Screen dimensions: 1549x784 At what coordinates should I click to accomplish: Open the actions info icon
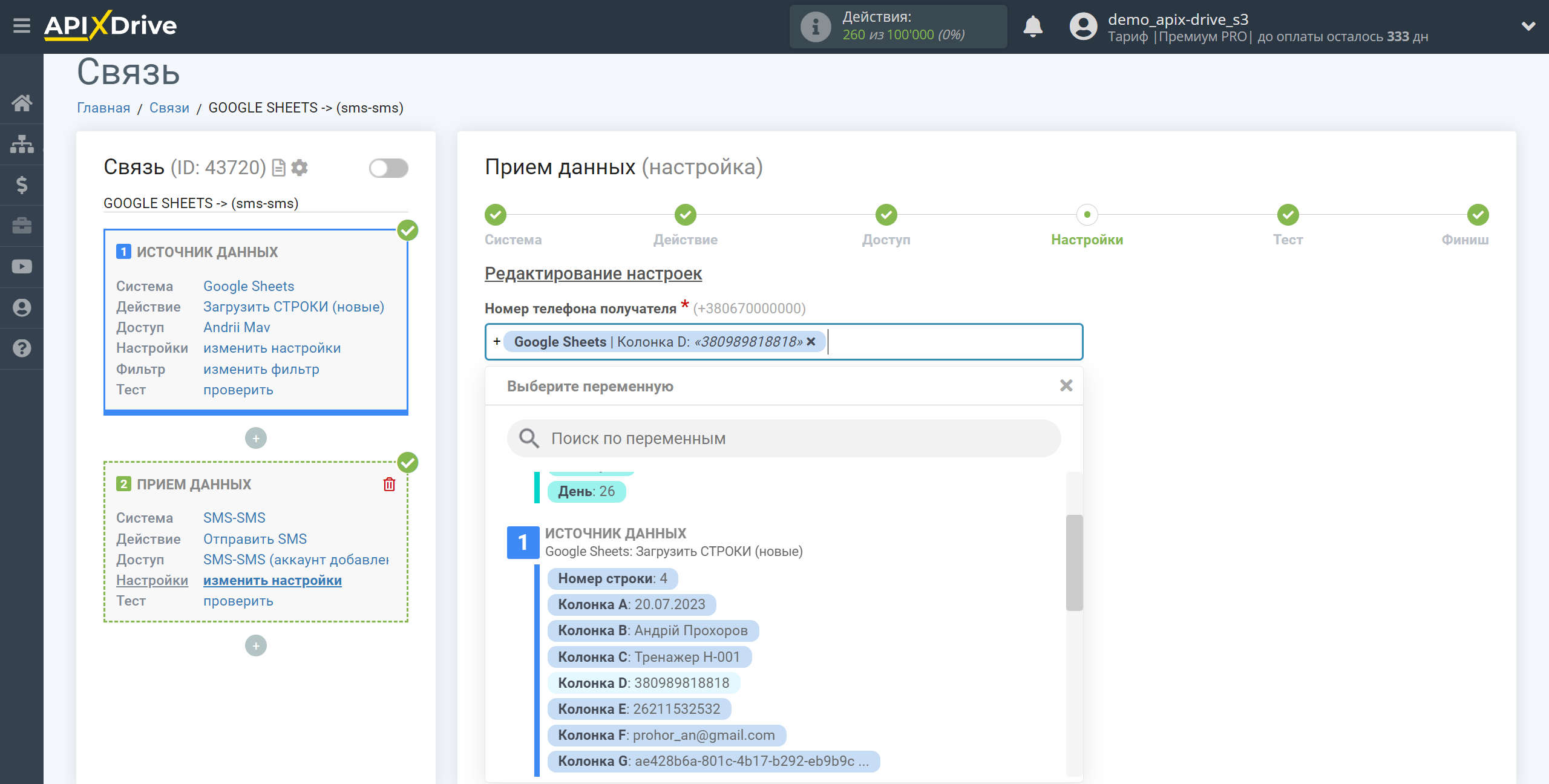click(x=815, y=27)
